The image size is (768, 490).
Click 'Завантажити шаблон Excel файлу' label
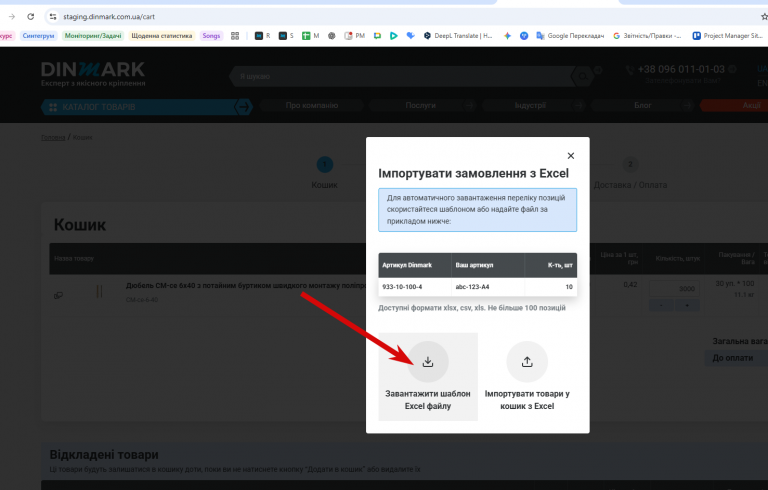tap(428, 400)
